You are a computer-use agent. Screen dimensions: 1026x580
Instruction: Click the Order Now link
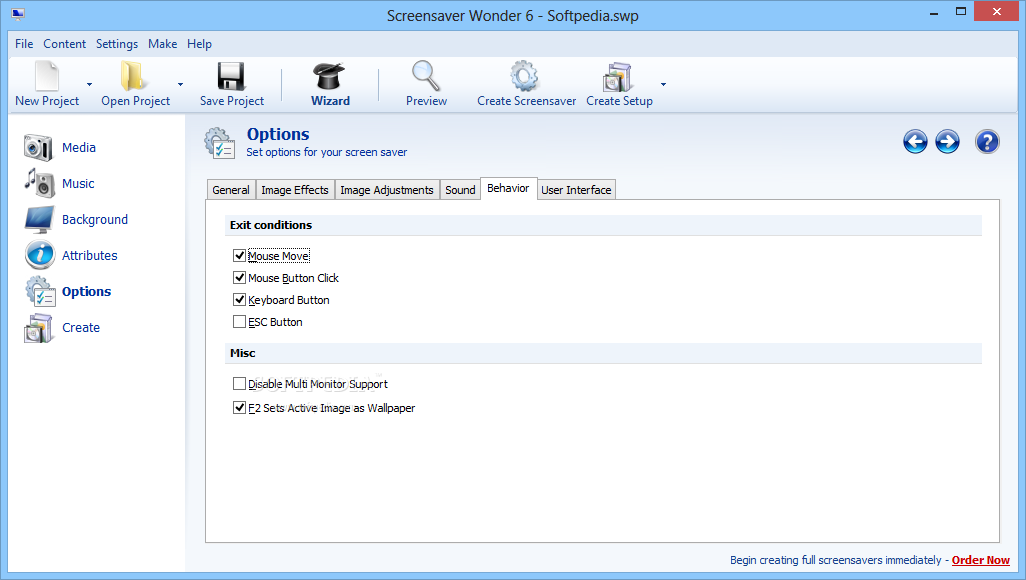980,560
